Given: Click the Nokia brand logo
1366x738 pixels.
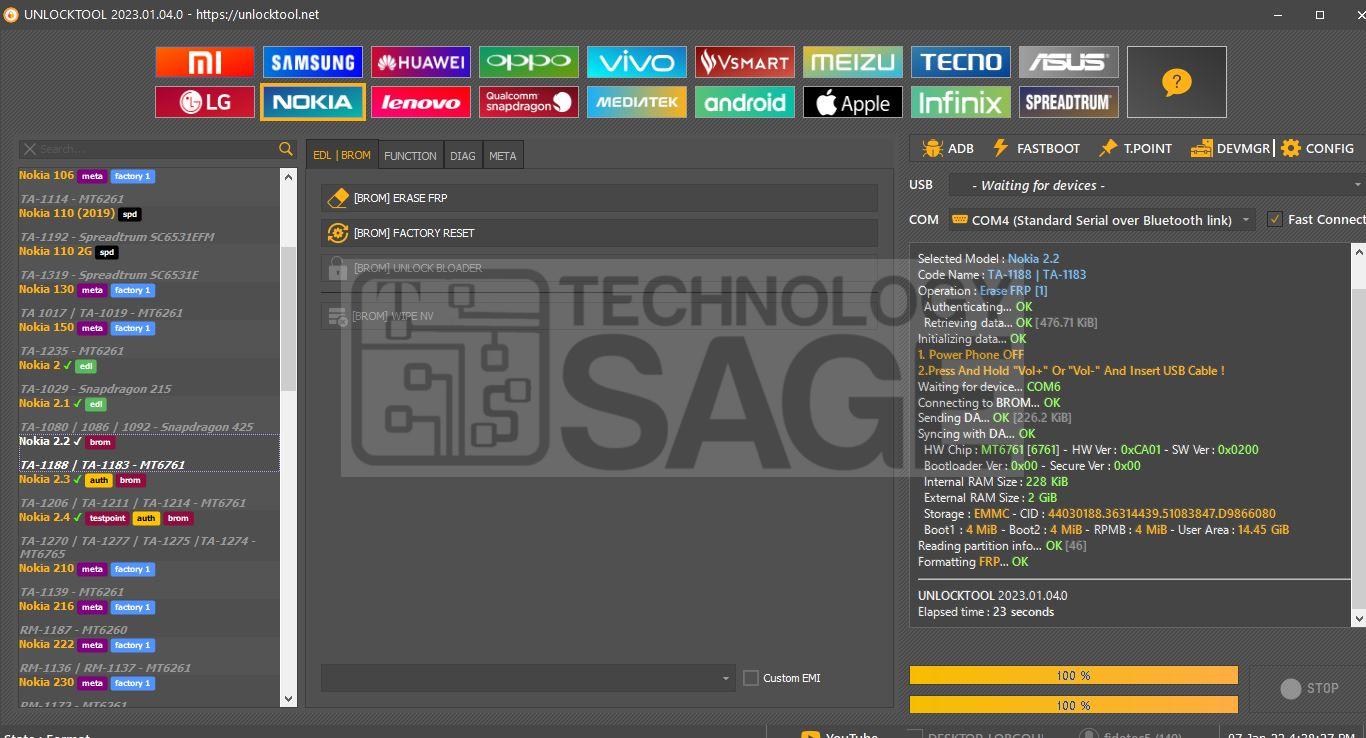Looking at the screenshot, I should (313, 102).
